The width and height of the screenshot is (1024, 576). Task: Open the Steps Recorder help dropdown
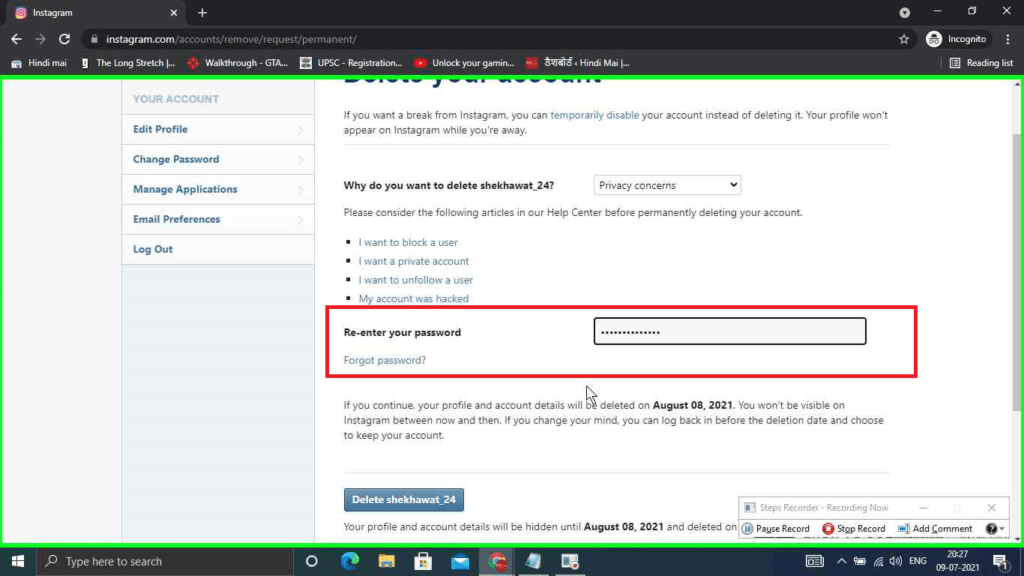point(995,528)
